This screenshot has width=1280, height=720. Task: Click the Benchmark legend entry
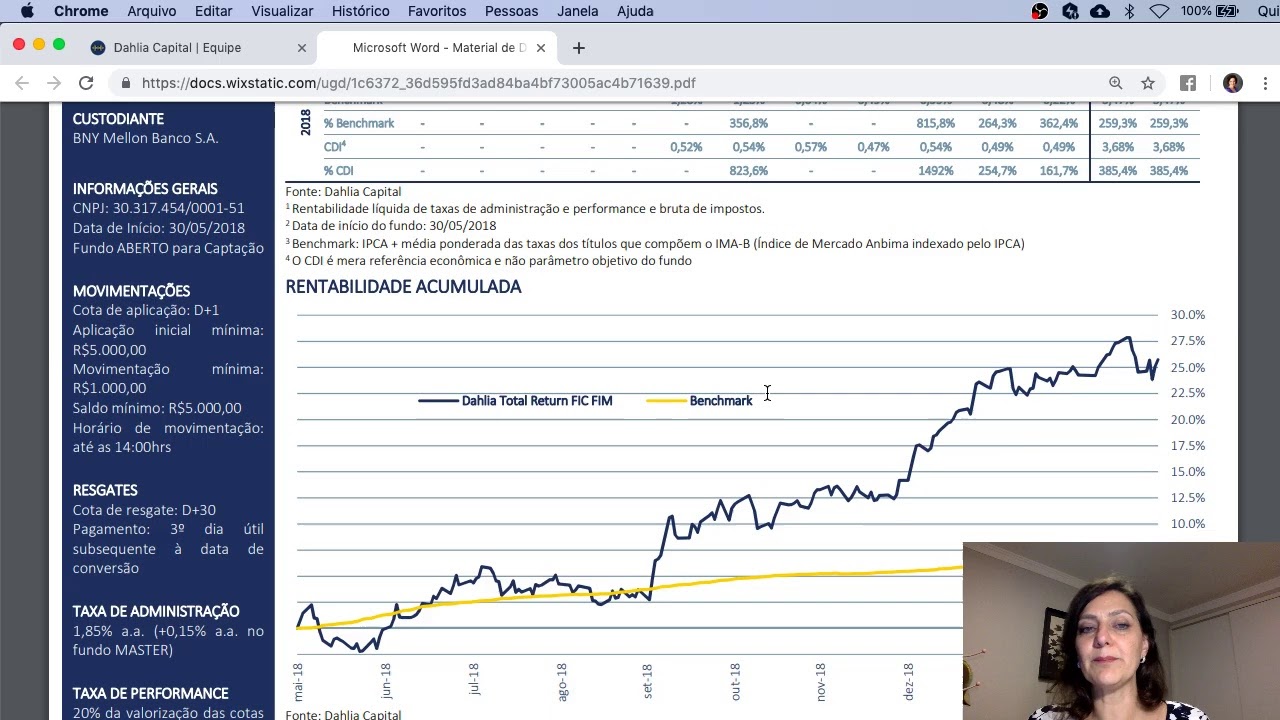pos(700,401)
